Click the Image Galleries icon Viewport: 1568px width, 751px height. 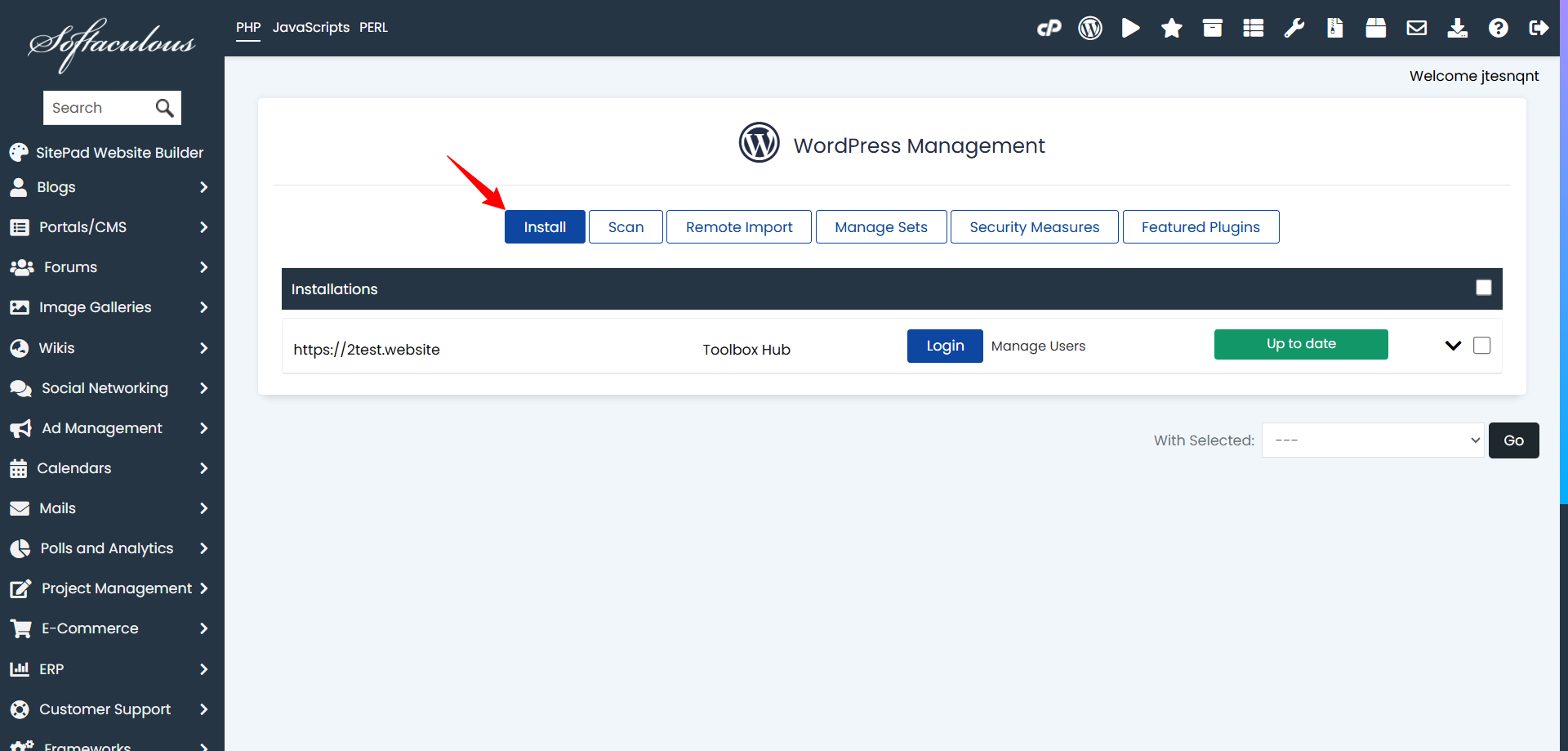(20, 307)
